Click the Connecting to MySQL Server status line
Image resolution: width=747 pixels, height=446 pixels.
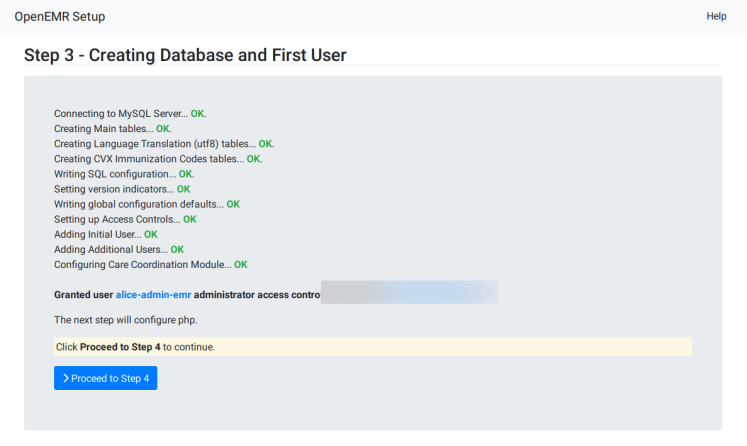[x=129, y=114]
